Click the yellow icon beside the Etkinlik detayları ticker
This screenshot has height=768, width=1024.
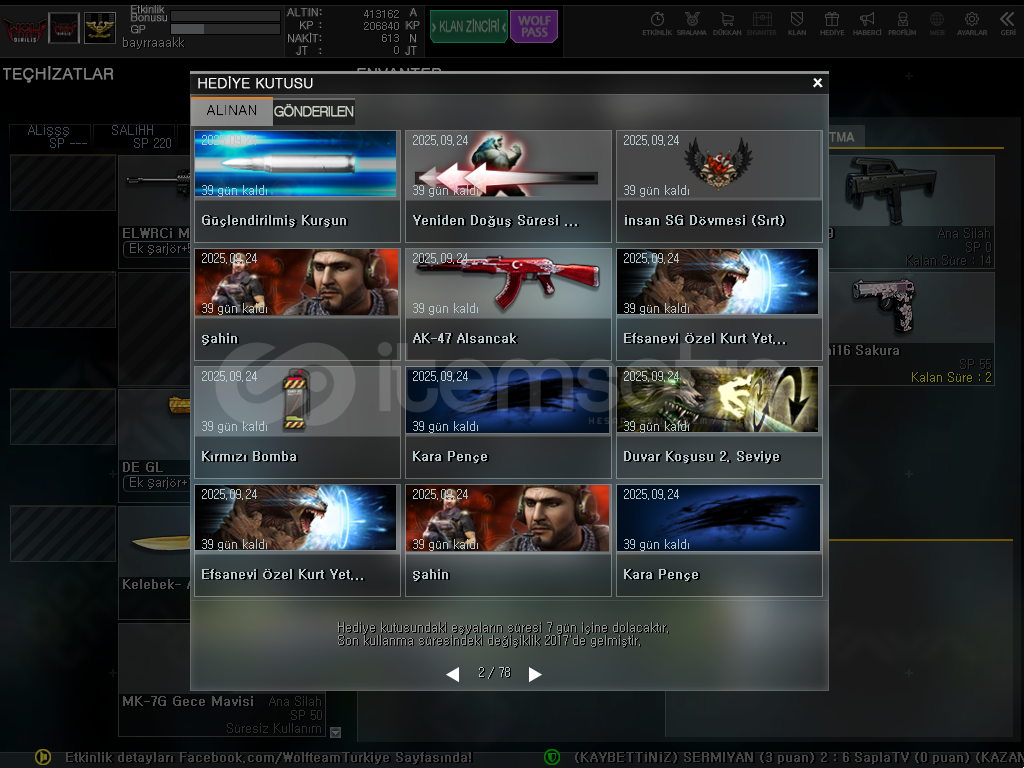(43, 757)
